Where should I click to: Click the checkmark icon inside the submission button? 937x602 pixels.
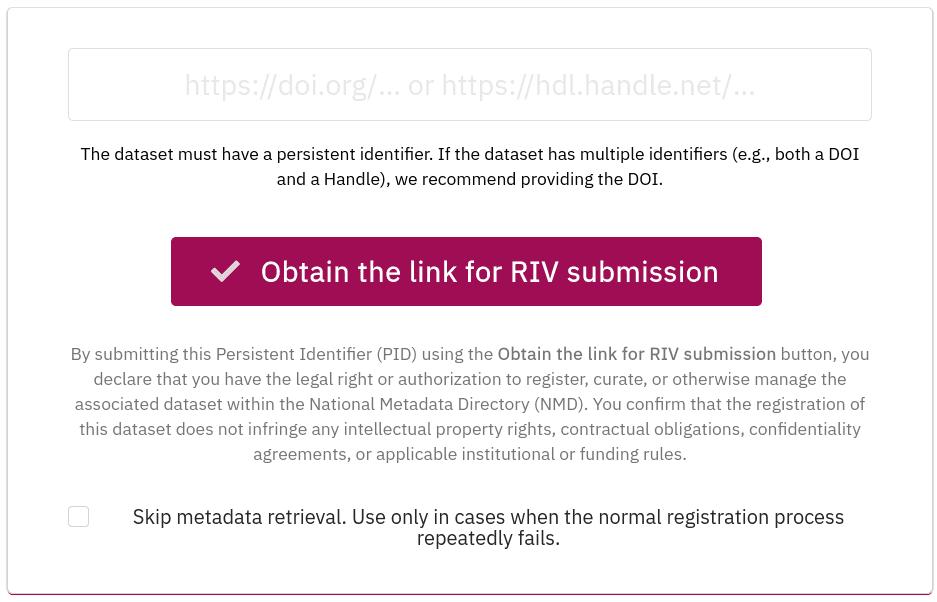(x=224, y=270)
